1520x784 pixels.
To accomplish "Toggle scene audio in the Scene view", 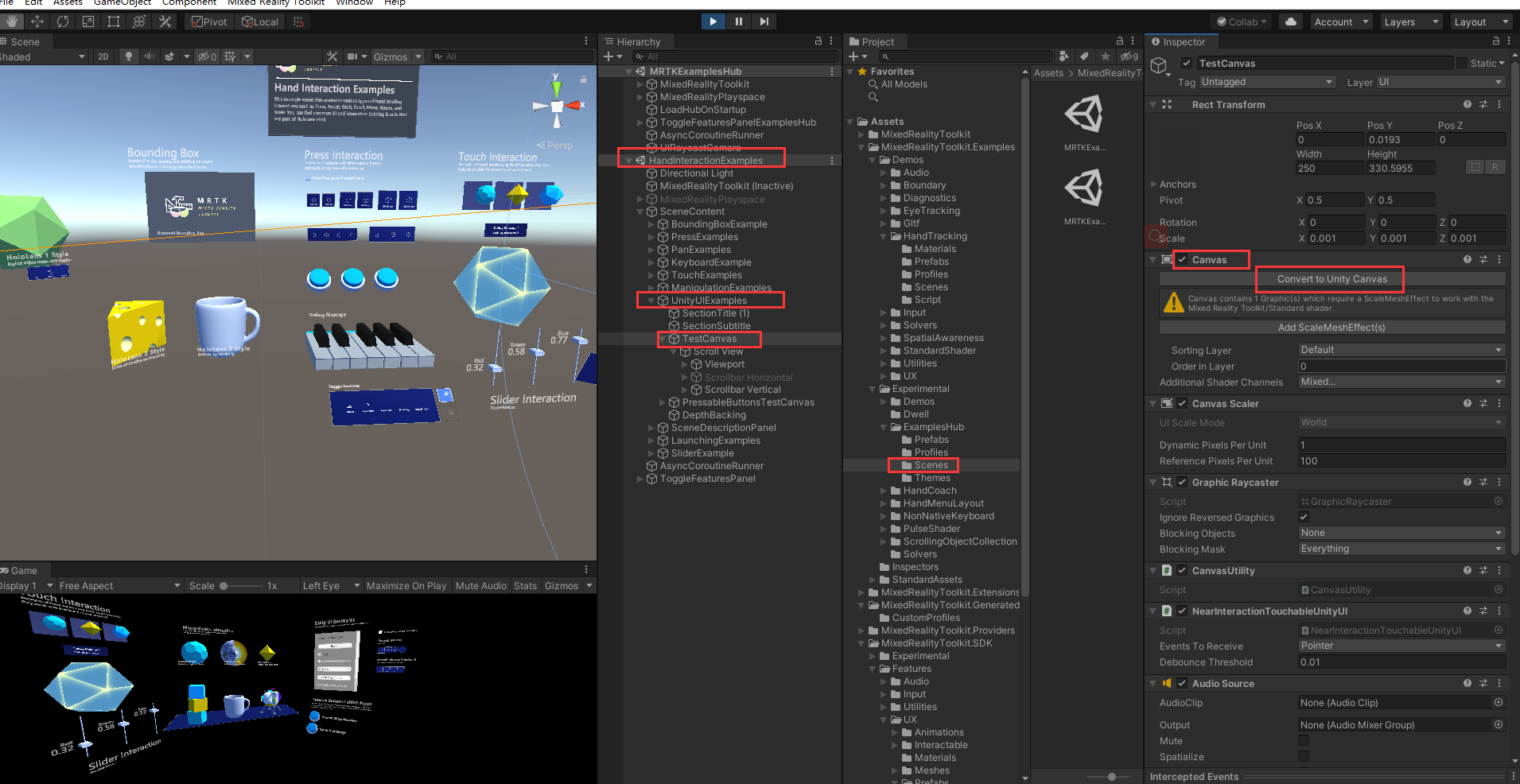I will pyautogui.click(x=149, y=56).
